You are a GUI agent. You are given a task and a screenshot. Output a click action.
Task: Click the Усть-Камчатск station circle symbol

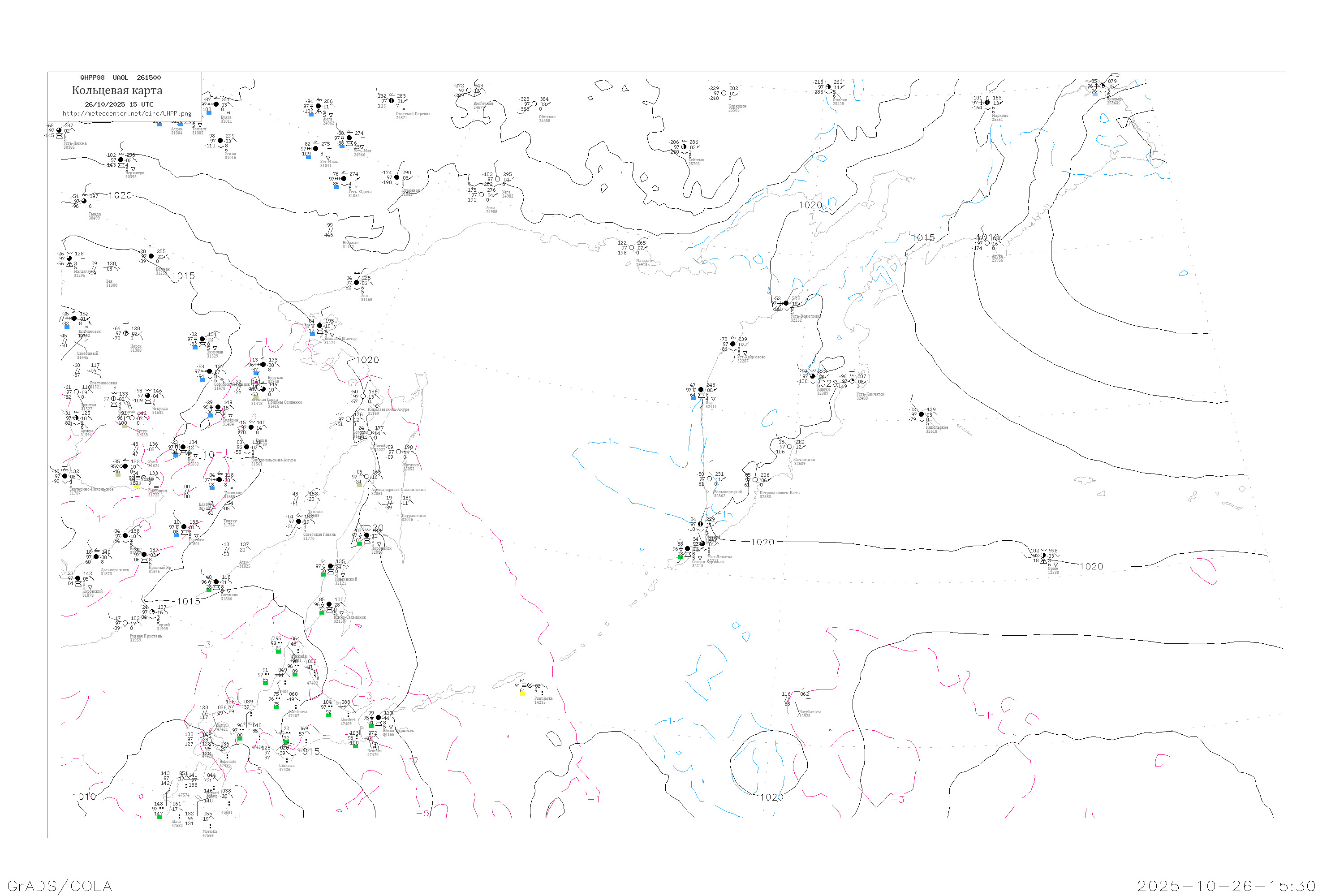852,381
